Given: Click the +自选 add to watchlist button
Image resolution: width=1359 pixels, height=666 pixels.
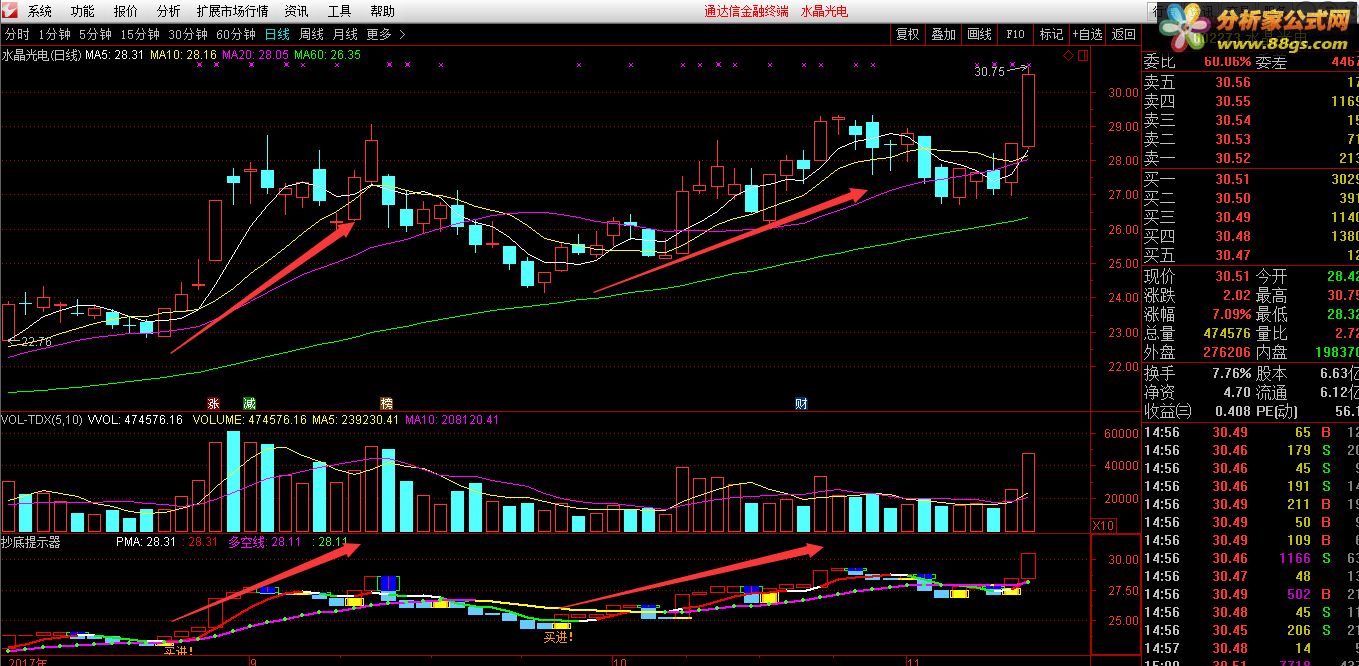Looking at the screenshot, I should click(1087, 34).
